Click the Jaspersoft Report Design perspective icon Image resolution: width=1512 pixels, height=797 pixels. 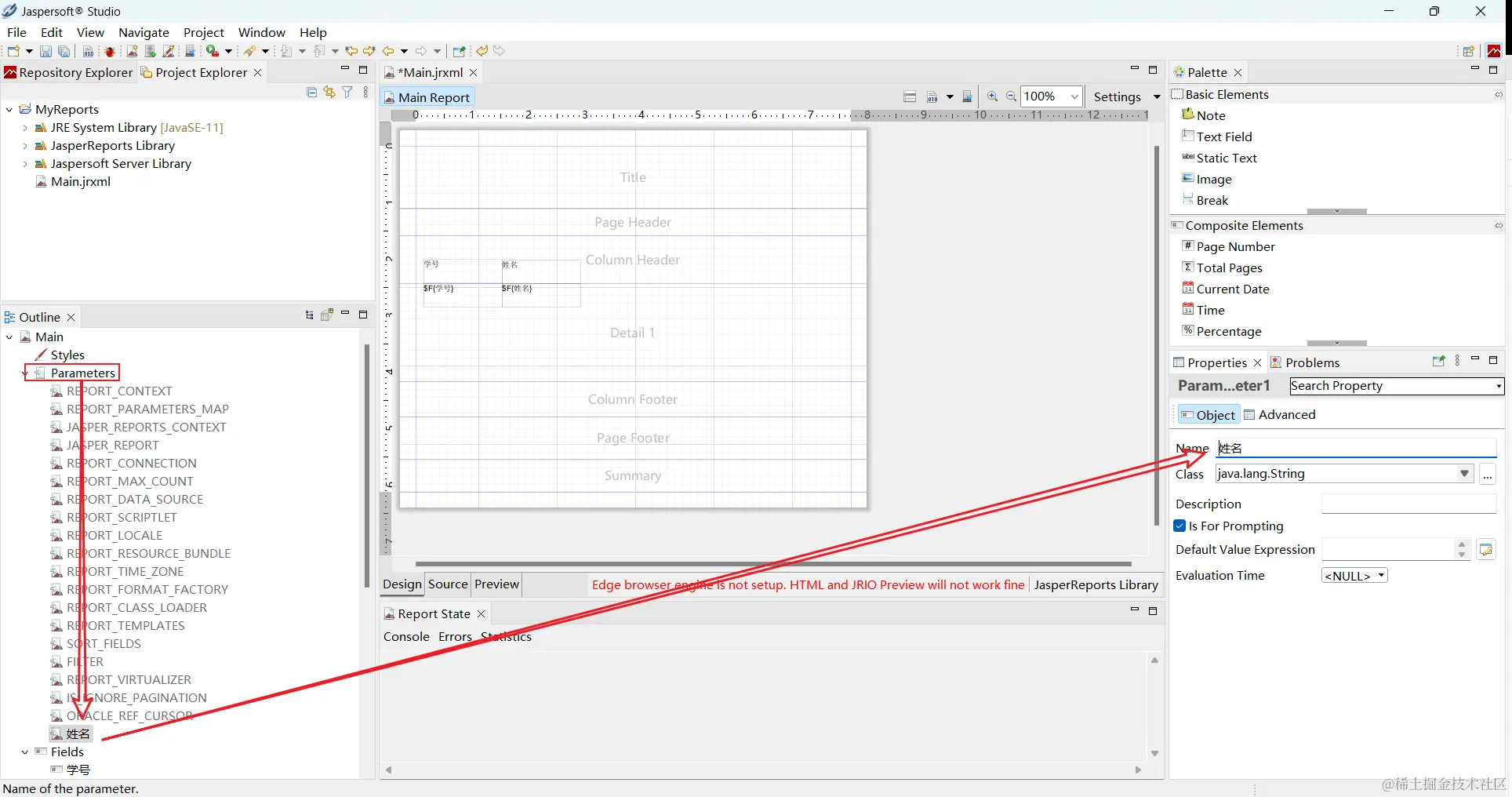[x=1494, y=51]
